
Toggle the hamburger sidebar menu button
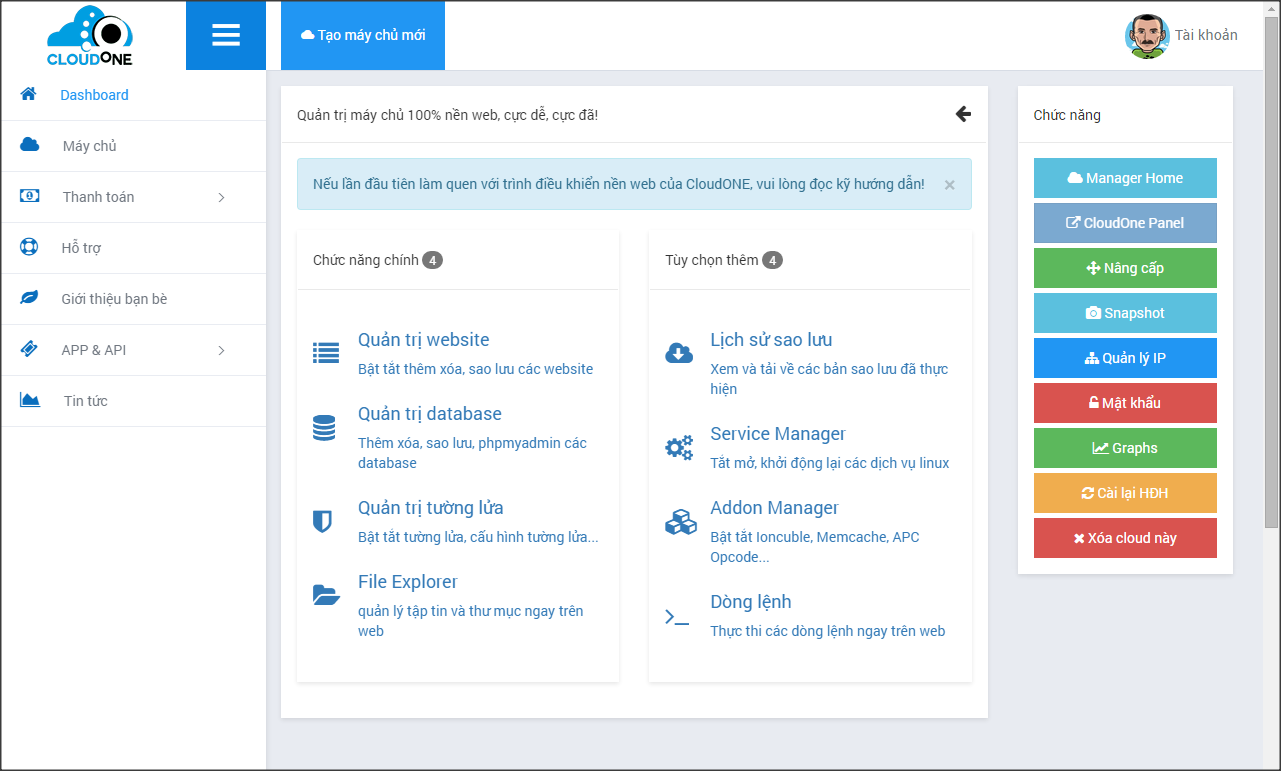(226, 35)
